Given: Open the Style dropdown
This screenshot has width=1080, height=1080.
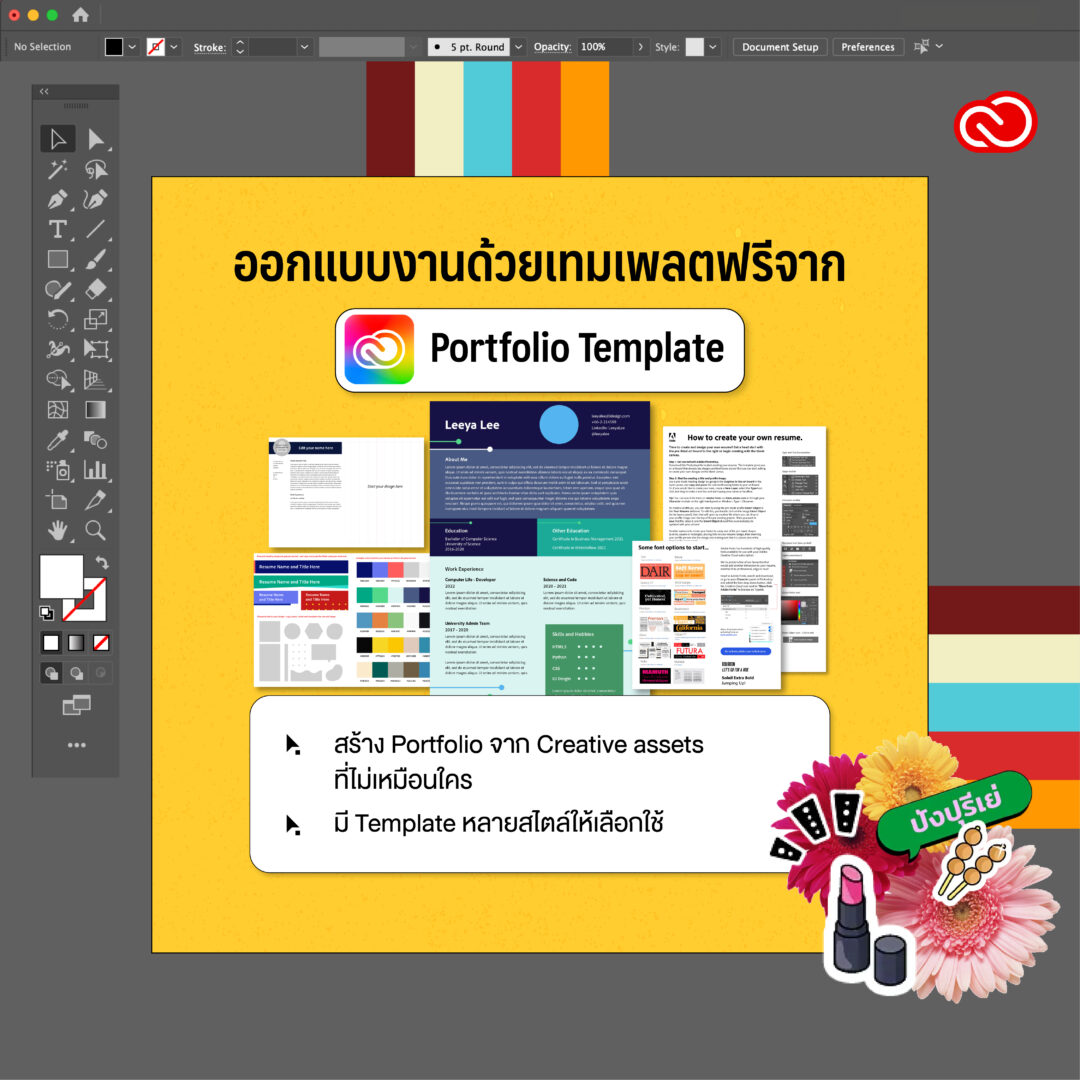Looking at the screenshot, I should (710, 46).
